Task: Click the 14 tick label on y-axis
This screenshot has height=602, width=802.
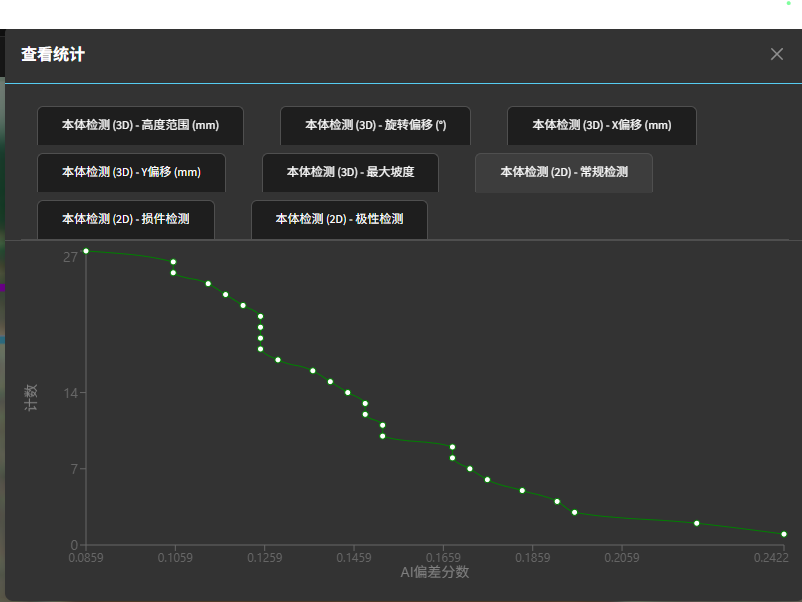Action: tap(70, 393)
